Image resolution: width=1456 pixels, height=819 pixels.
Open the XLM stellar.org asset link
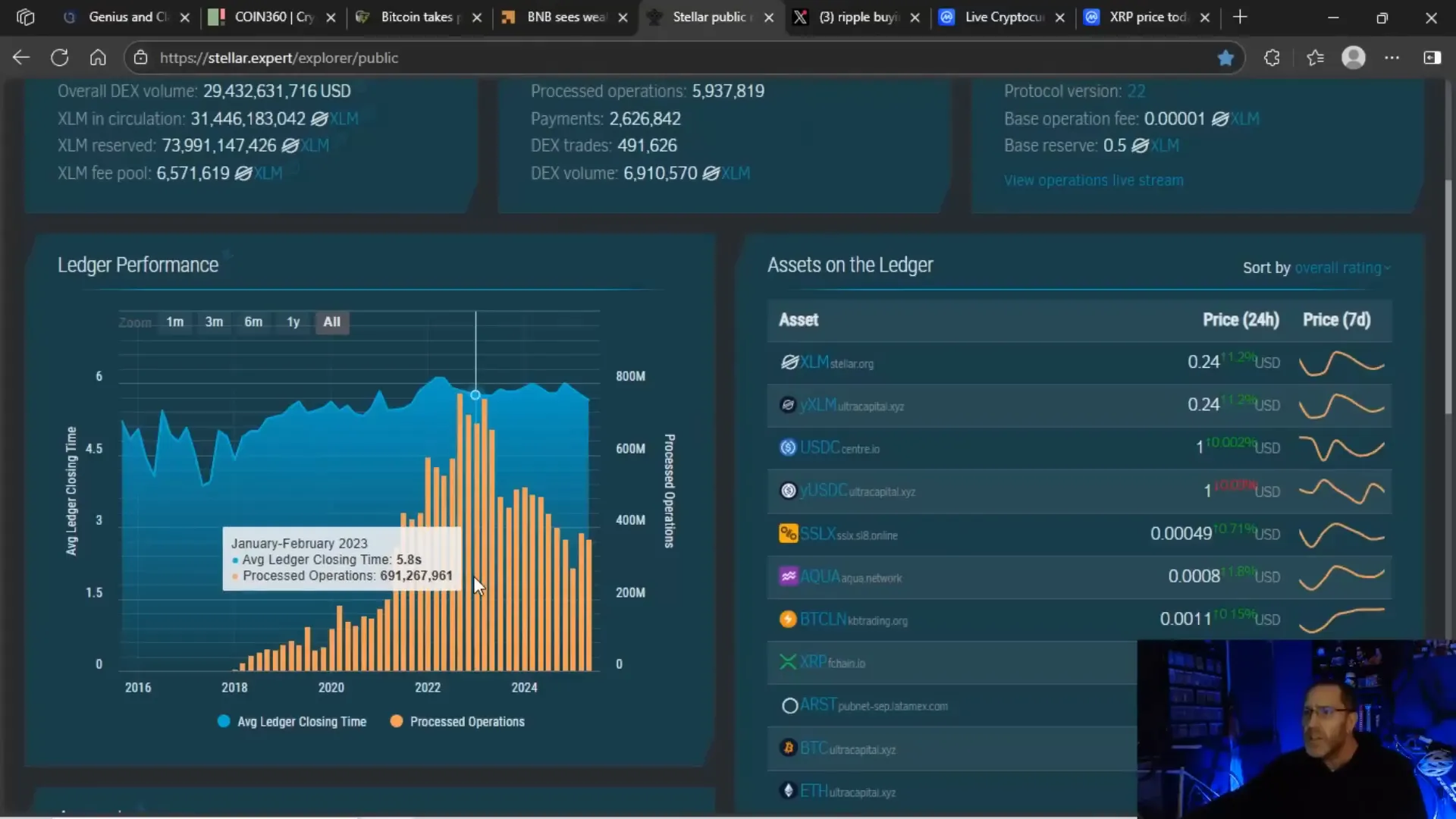pyautogui.click(x=836, y=362)
